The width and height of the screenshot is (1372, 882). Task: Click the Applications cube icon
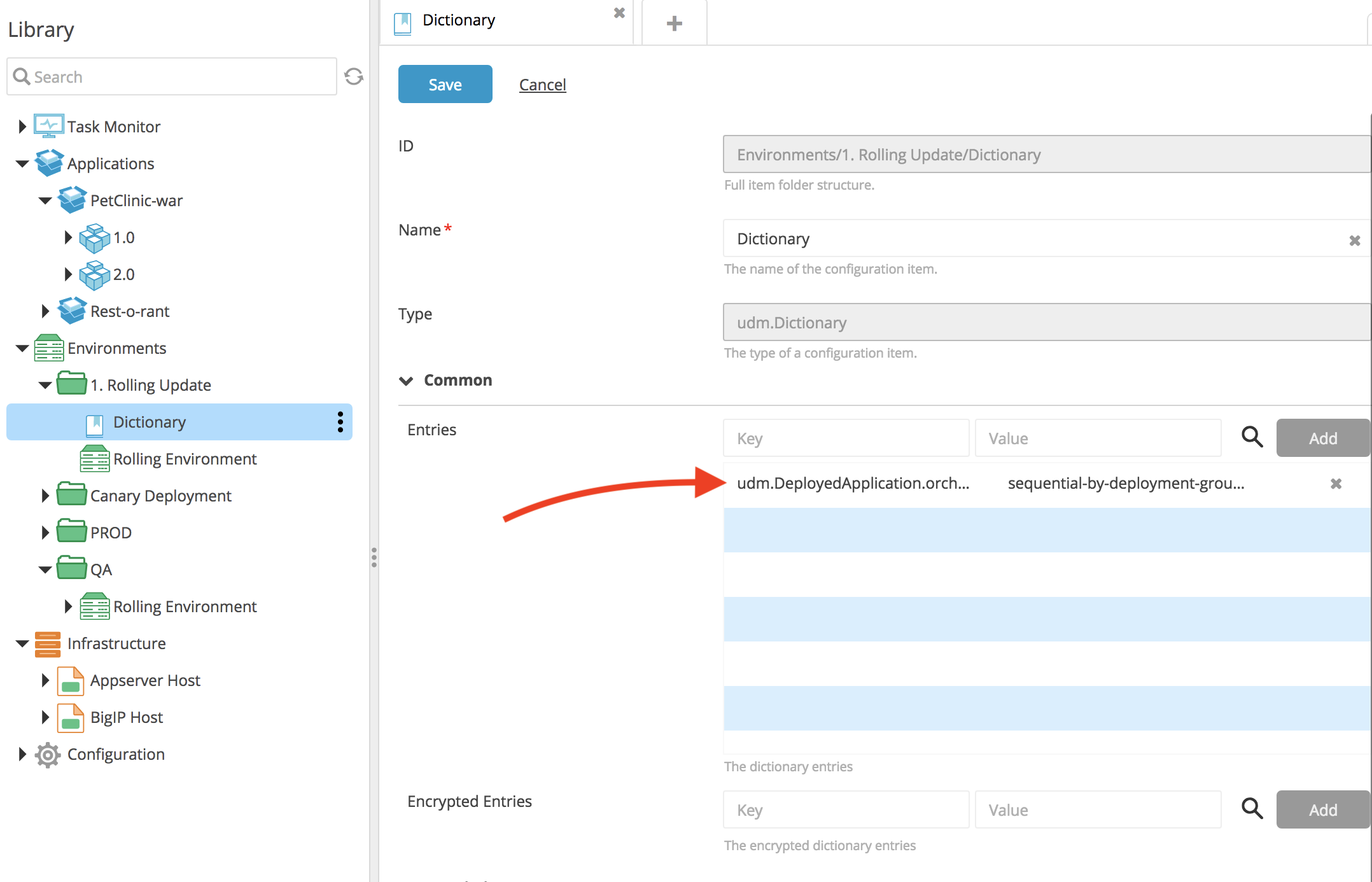click(x=49, y=163)
